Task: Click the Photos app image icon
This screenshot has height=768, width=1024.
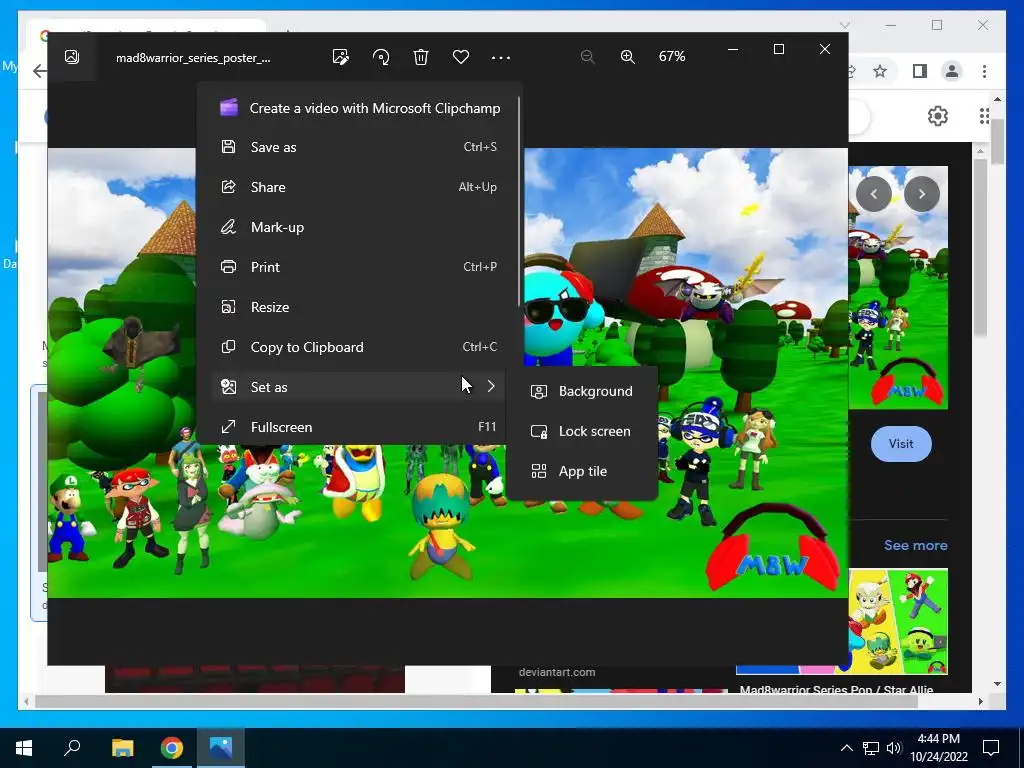Action: 72,57
